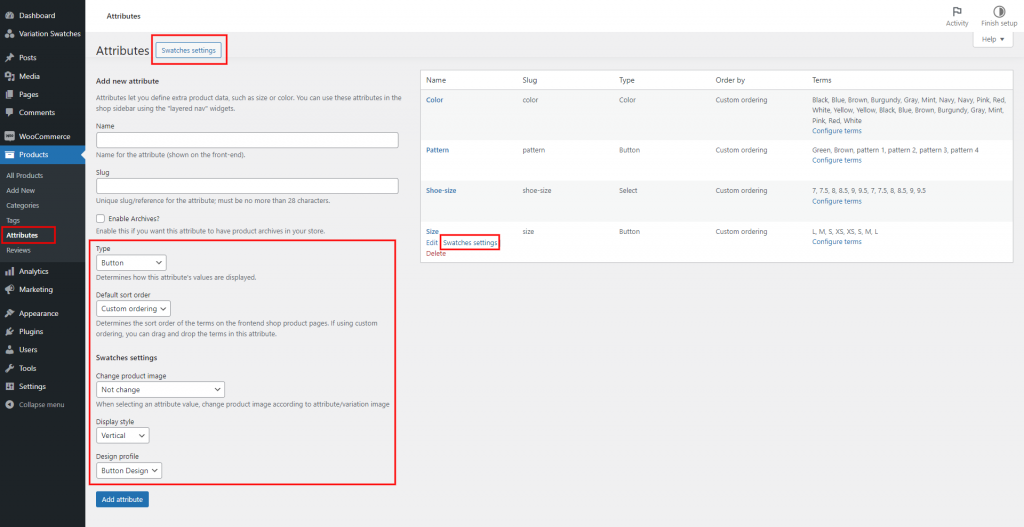Image resolution: width=1024 pixels, height=527 pixels.
Task: Click the Appearance paintbrush icon
Action: 9,313
